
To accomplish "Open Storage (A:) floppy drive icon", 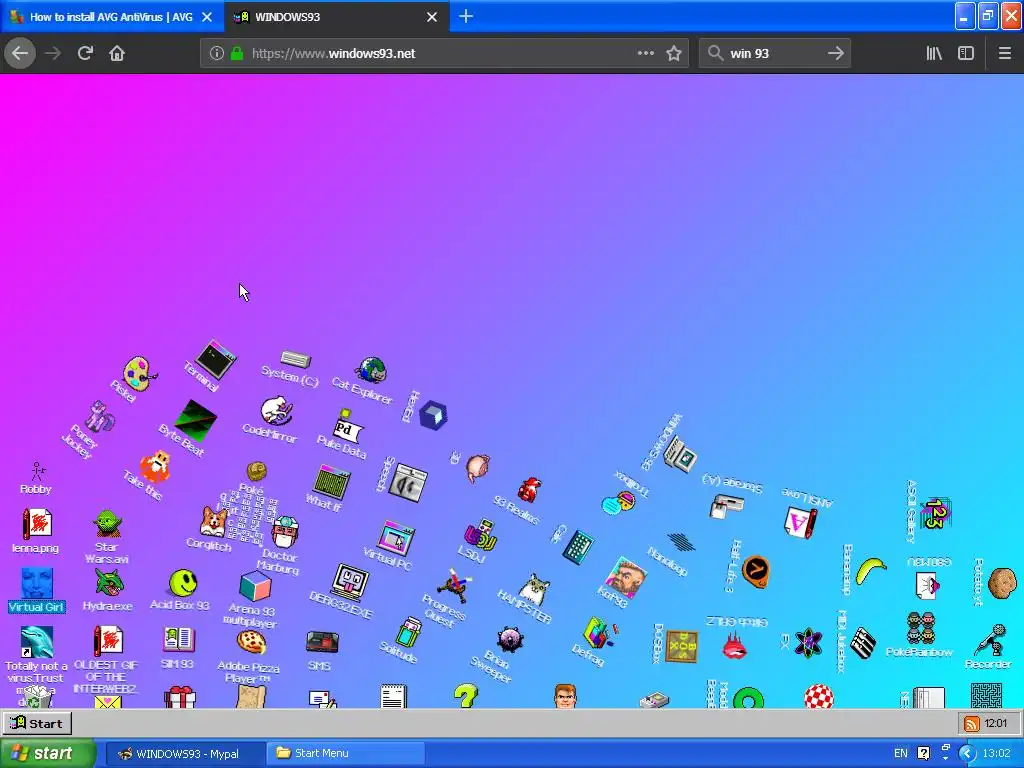I will [727, 506].
